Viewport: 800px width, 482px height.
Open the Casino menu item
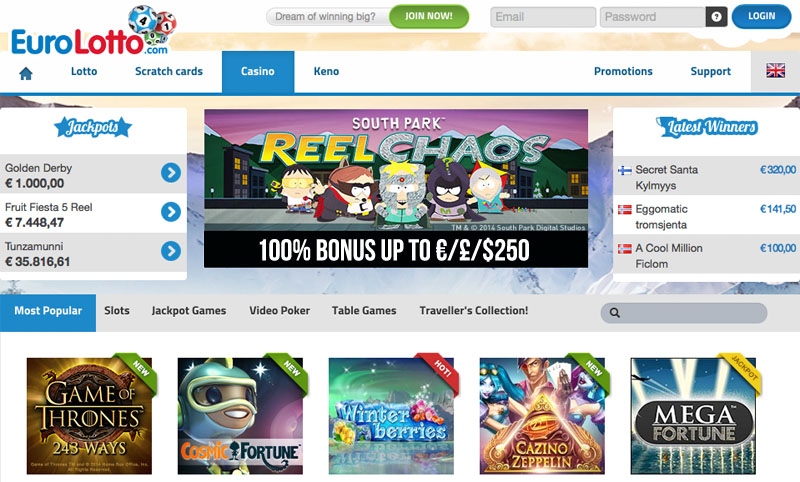pyautogui.click(x=258, y=71)
